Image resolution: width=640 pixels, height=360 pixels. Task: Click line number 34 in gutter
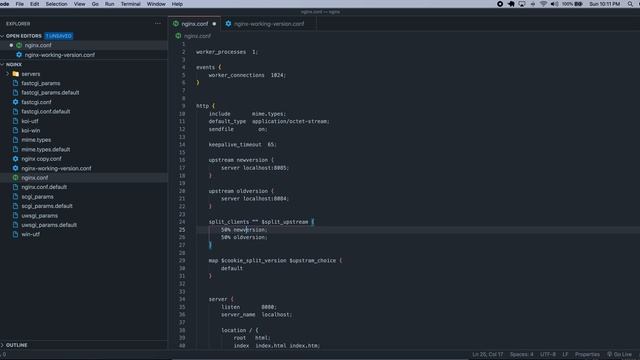[x=182, y=299]
